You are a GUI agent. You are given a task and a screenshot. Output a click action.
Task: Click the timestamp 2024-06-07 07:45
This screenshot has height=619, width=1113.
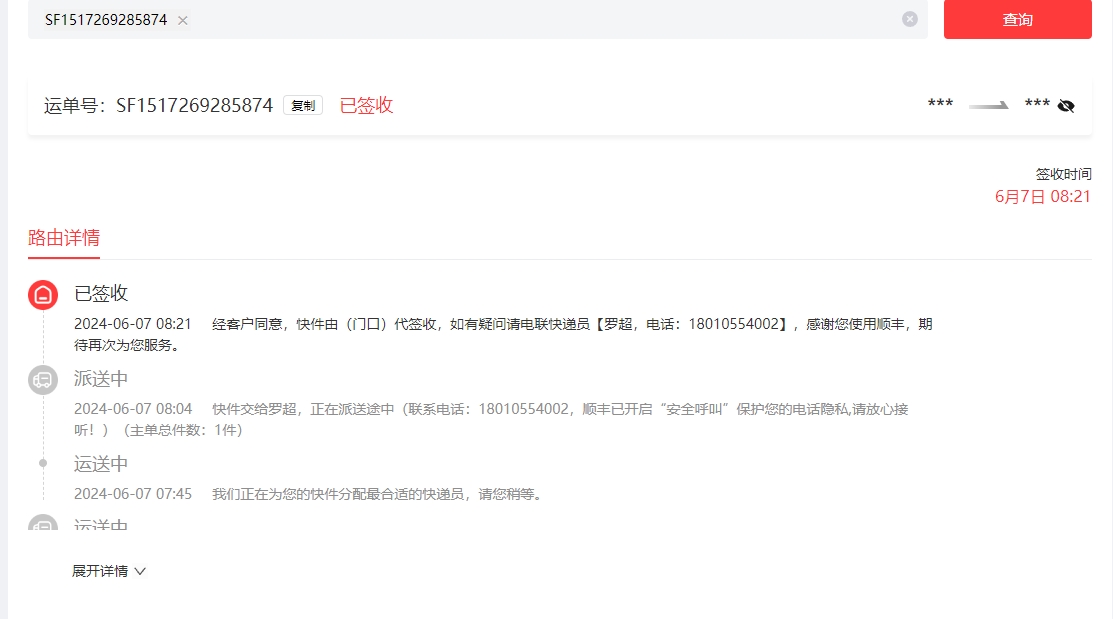[x=133, y=494]
